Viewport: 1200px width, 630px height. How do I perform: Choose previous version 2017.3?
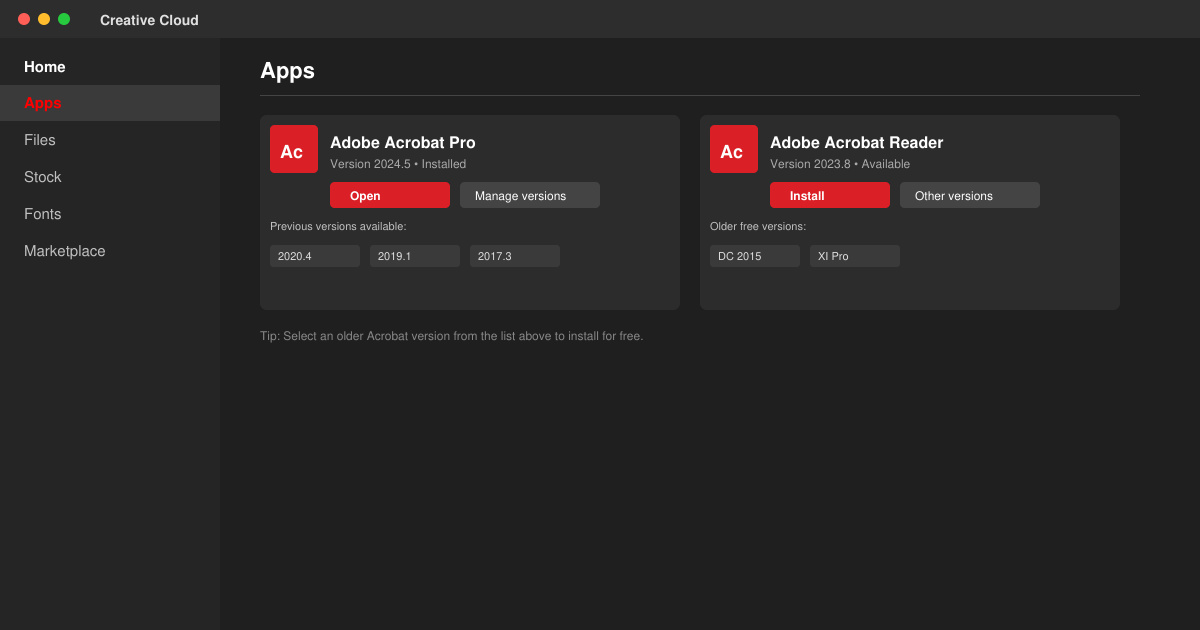[x=515, y=256]
